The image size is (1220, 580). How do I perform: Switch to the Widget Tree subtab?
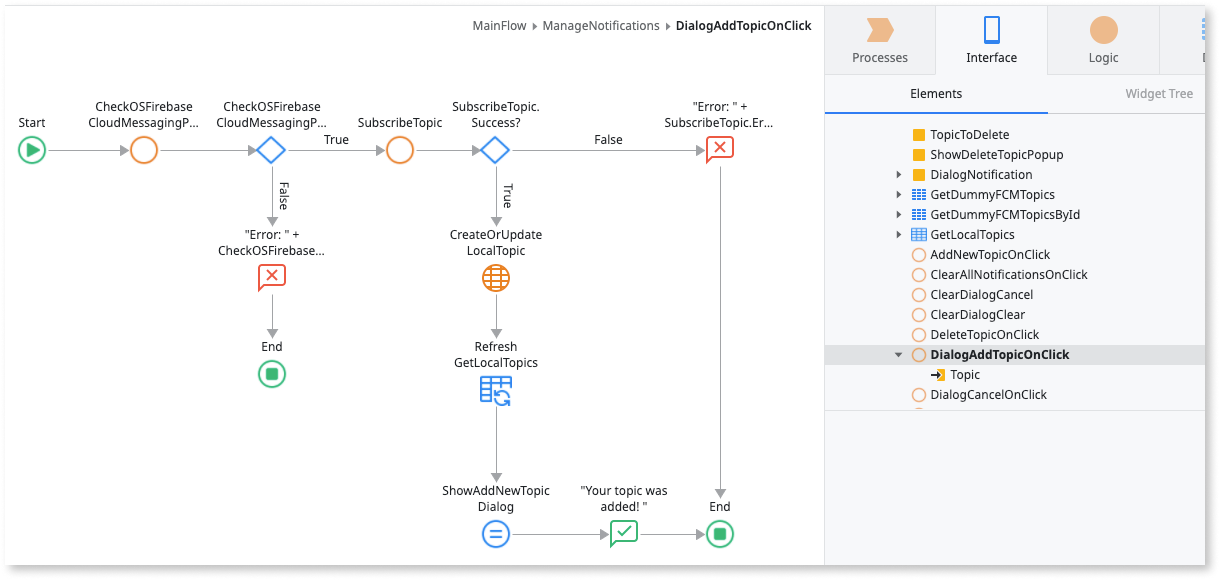click(x=1159, y=94)
